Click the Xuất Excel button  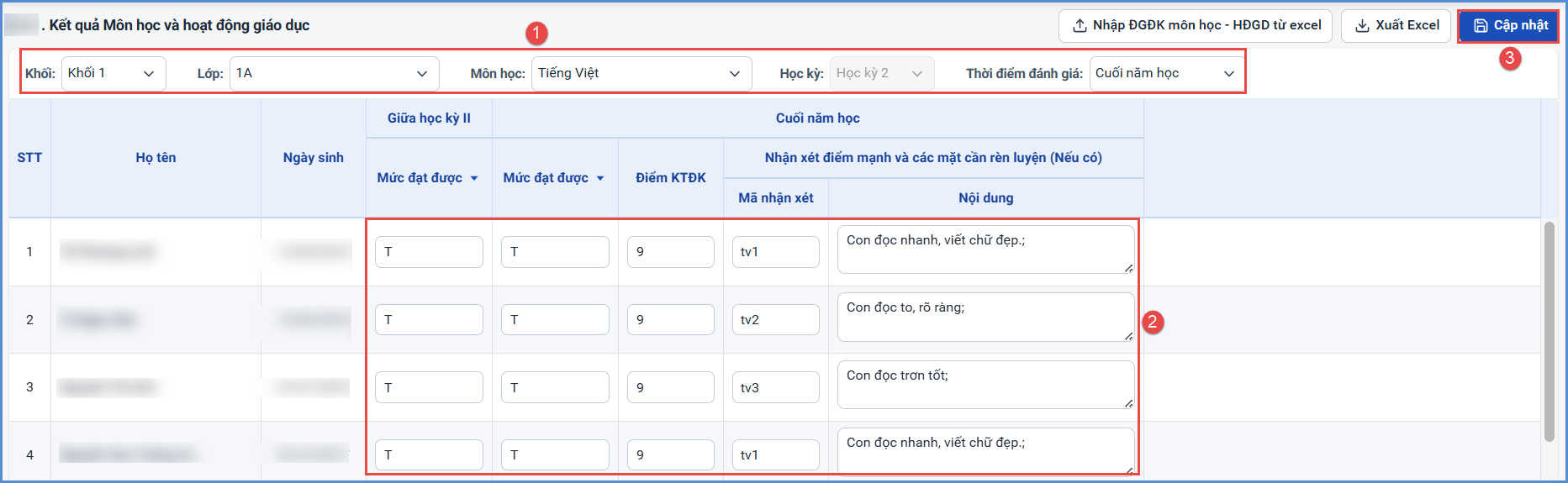coord(1396,25)
